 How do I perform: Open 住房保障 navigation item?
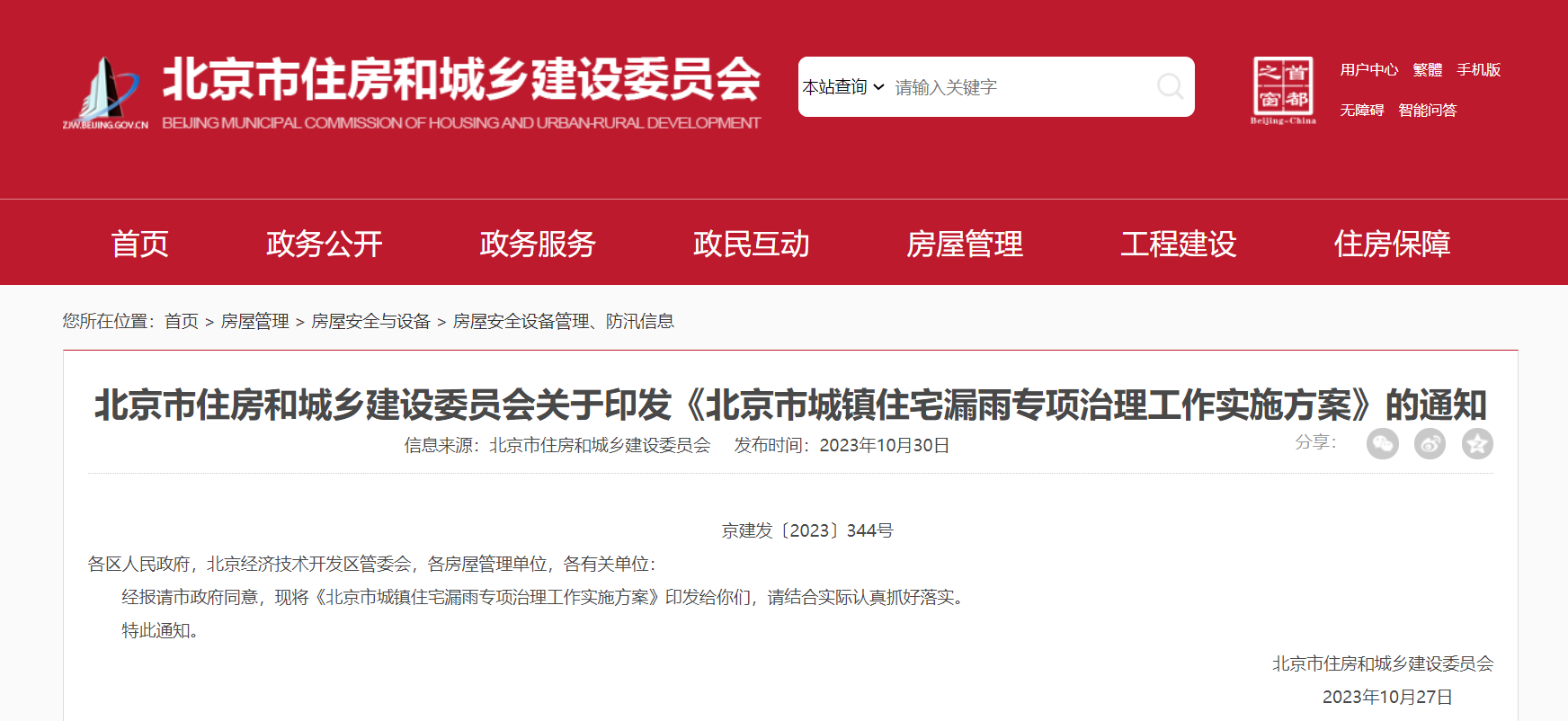[1392, 244]
